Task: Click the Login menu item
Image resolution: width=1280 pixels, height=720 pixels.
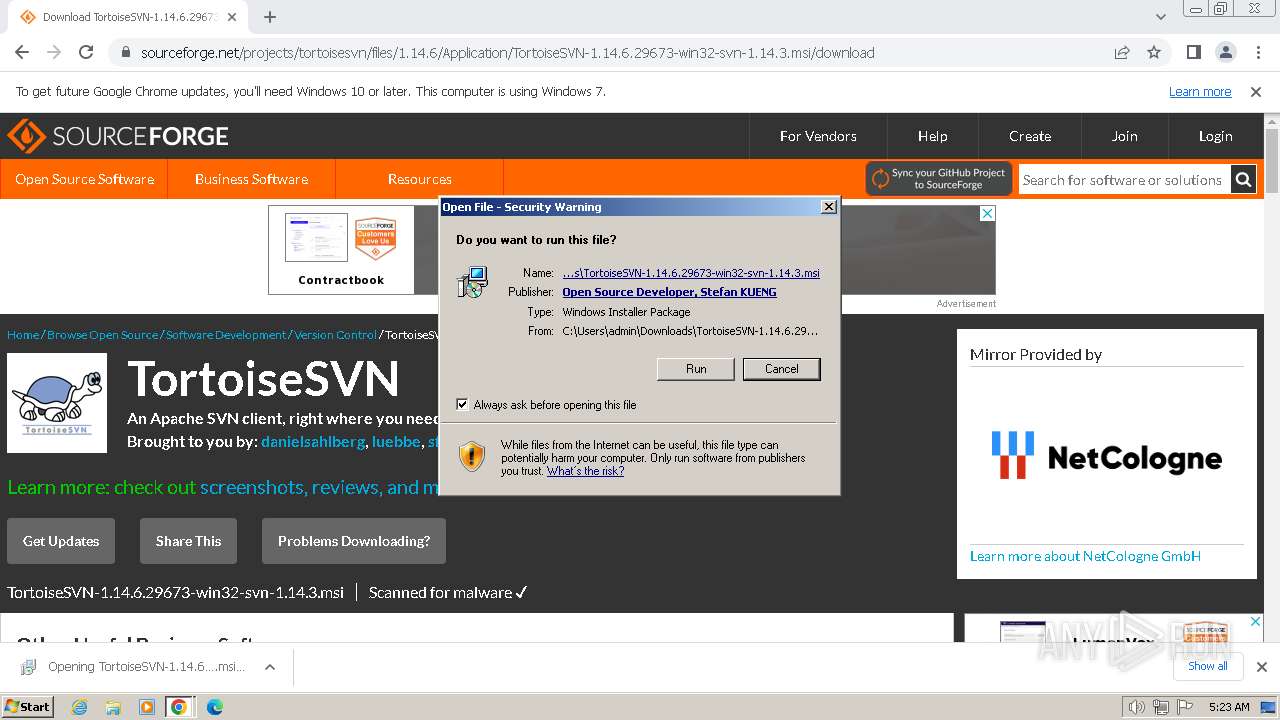Action: click(x=1215, y=136)
